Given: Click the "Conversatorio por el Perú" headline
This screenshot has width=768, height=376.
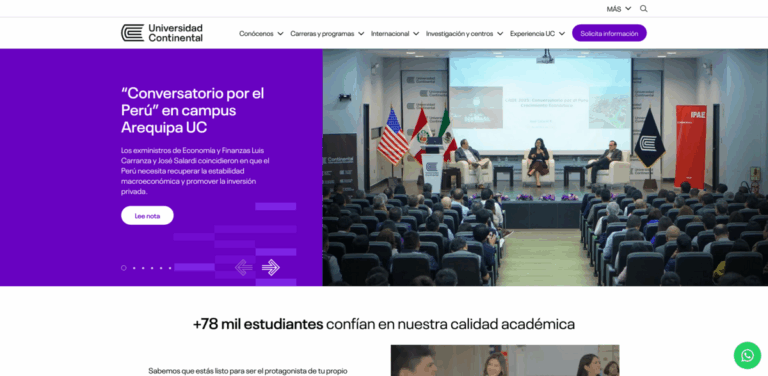Looking at the screenshot, I should tap(192, 111).
